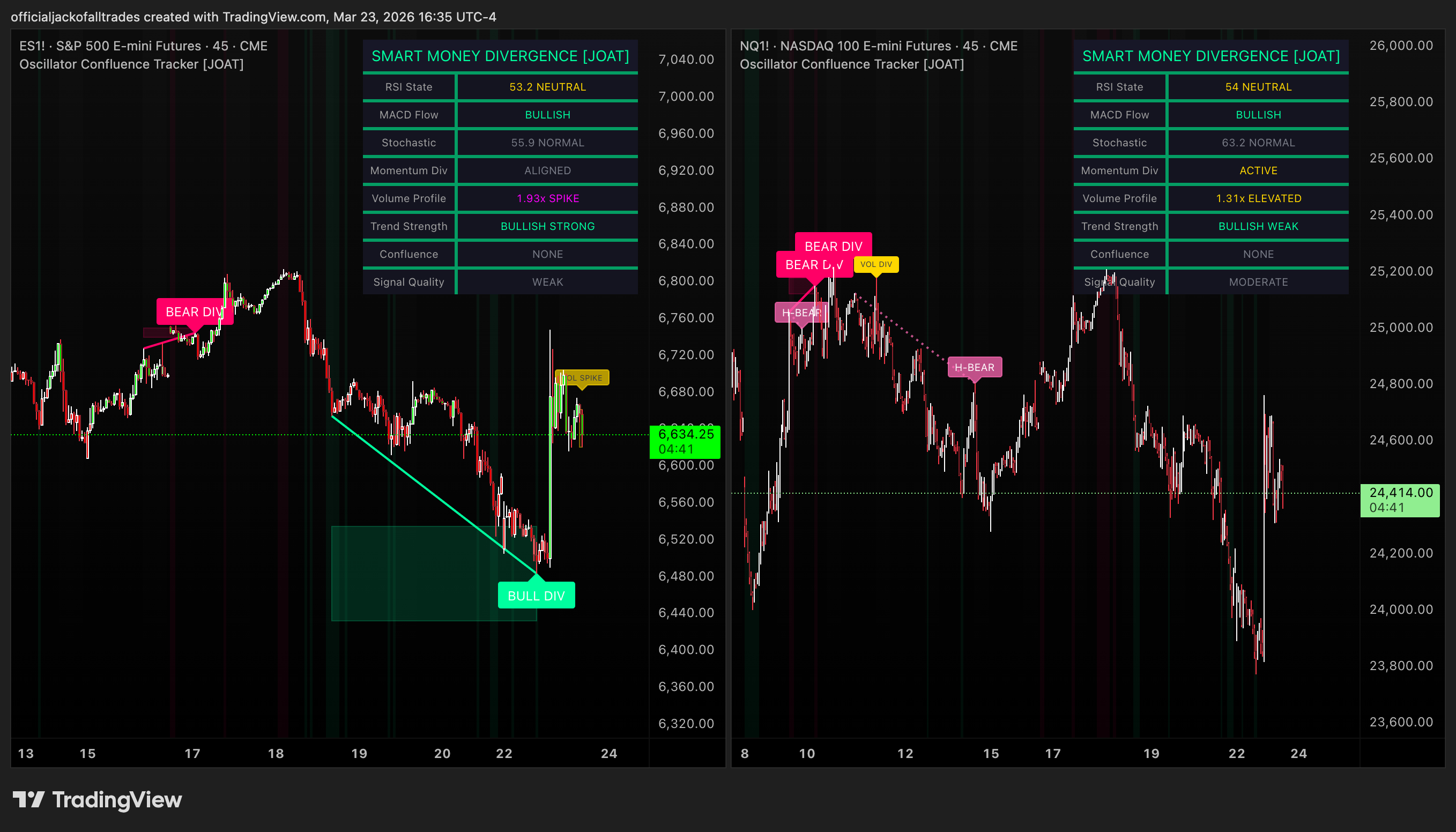Click date 19 on ES time axis
Viewport: 1456px width, 832px height.
[359, 753]
